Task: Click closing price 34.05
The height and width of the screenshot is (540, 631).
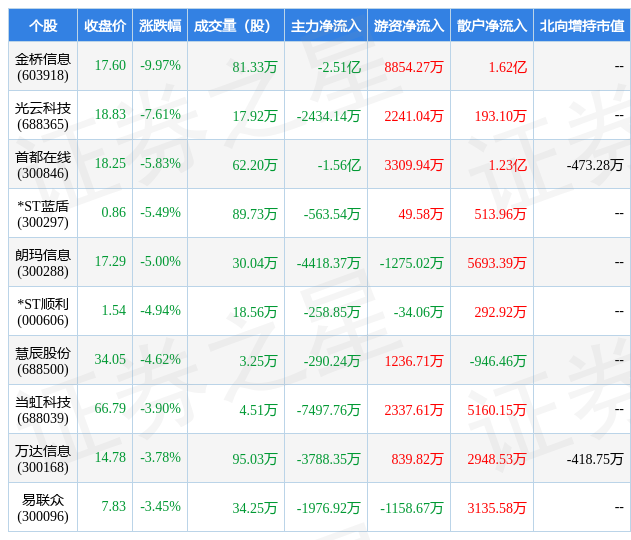Action: 110,359
